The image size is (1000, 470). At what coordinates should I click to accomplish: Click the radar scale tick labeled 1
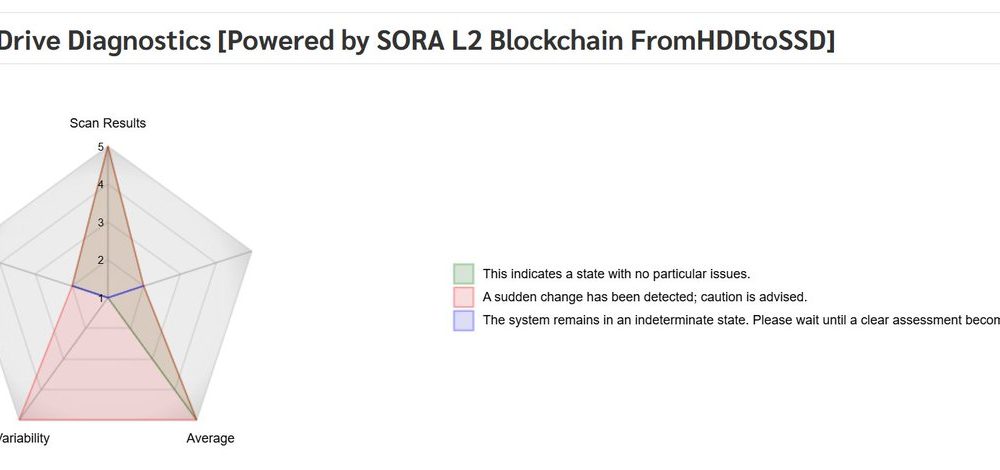click(x=101, y=298)
